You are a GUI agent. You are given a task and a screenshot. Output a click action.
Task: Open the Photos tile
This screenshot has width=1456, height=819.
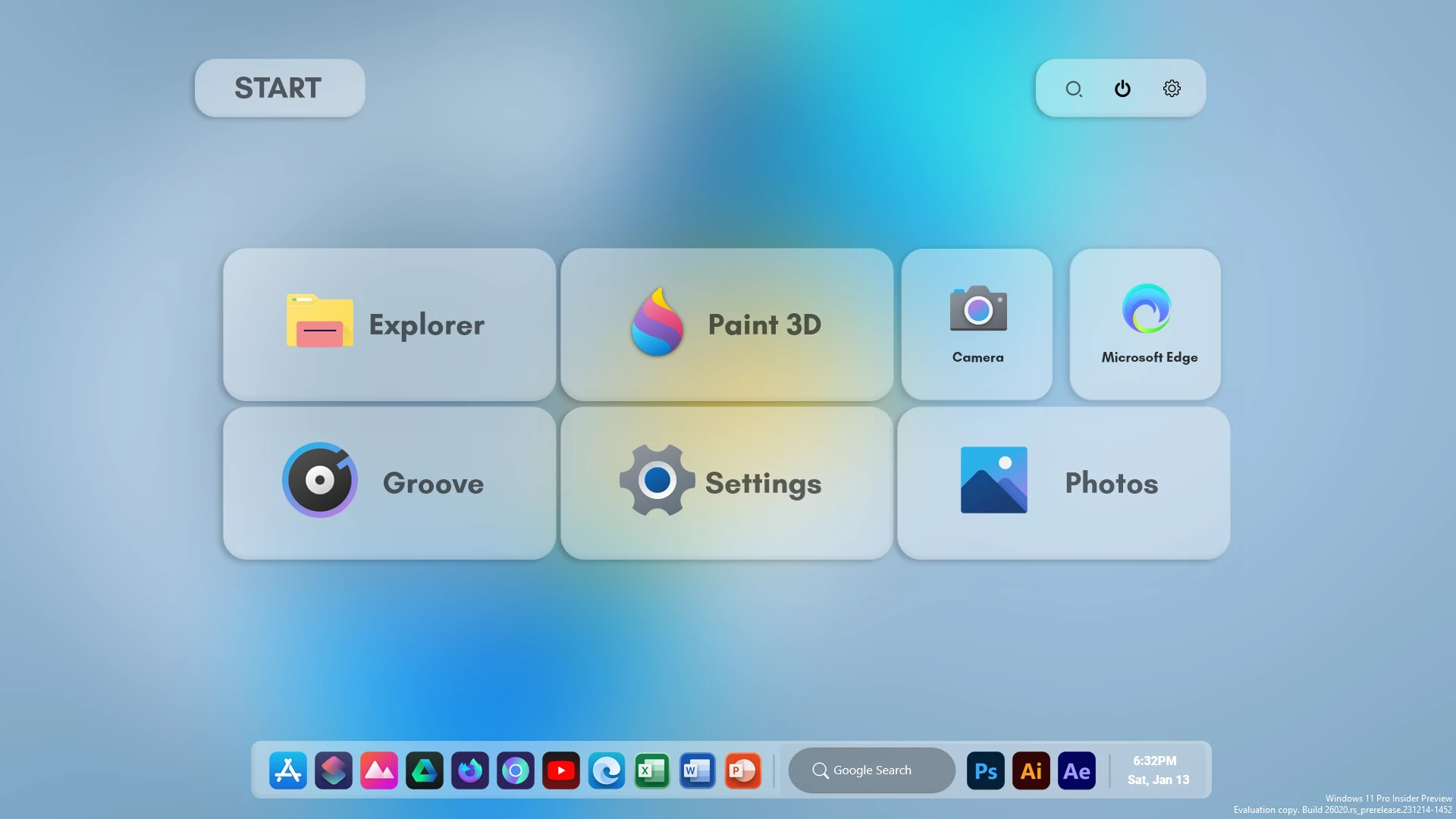[x=1063, y=483]
